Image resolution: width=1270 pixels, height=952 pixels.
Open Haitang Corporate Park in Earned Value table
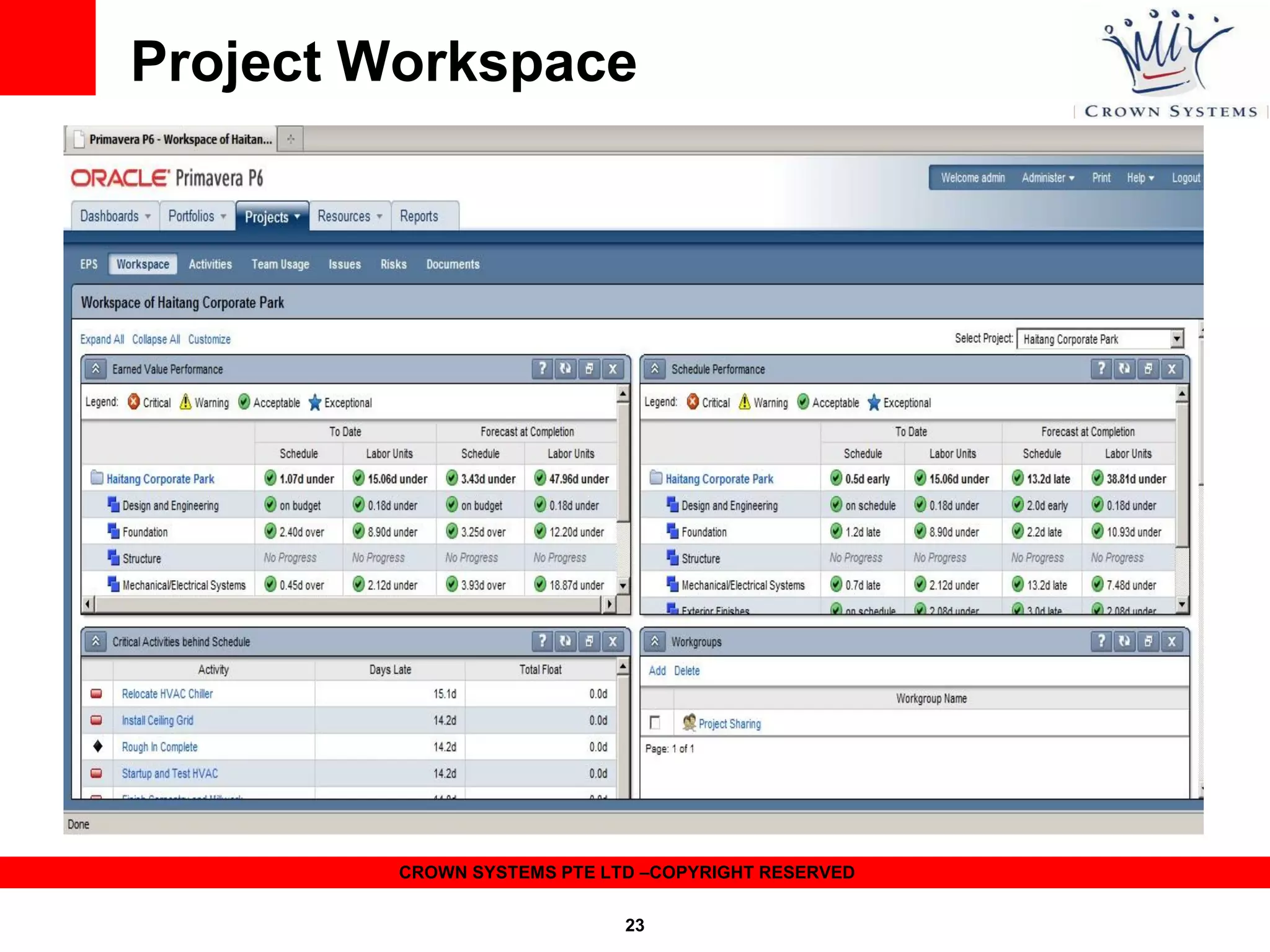tap(160, 478)
